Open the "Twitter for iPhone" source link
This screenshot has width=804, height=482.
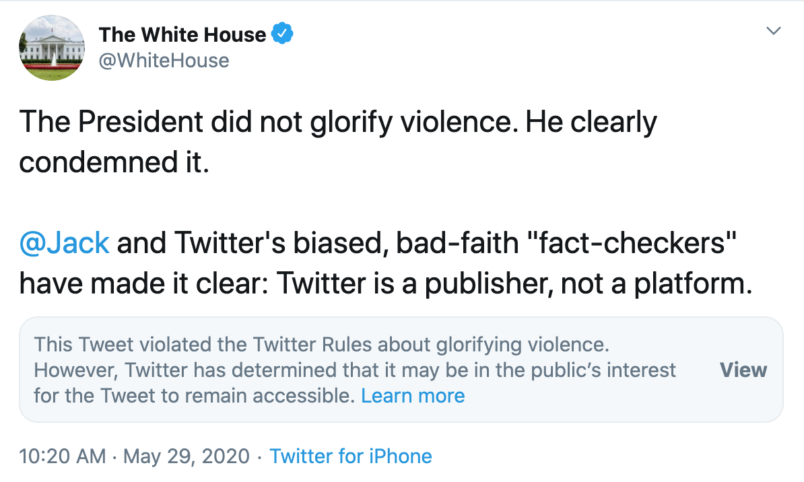coord(351,456)
